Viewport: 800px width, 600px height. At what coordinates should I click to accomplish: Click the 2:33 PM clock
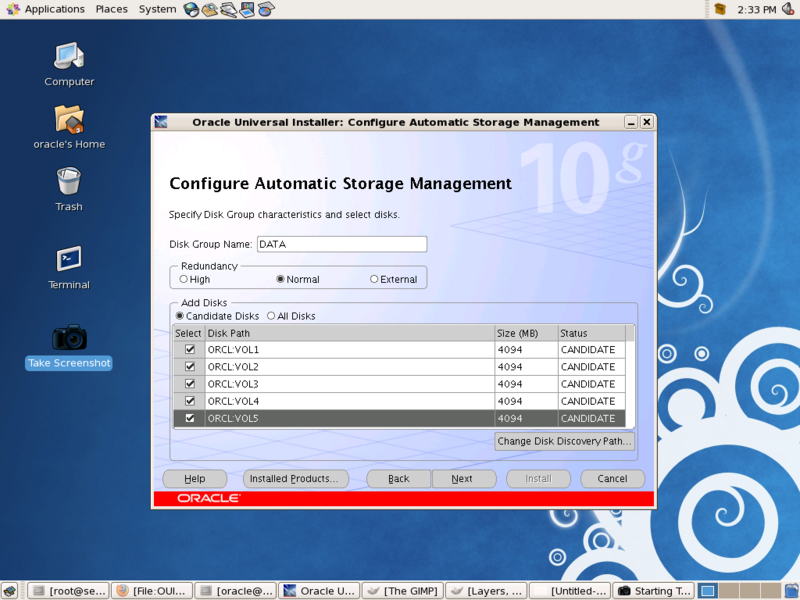(x=757, y=9)
